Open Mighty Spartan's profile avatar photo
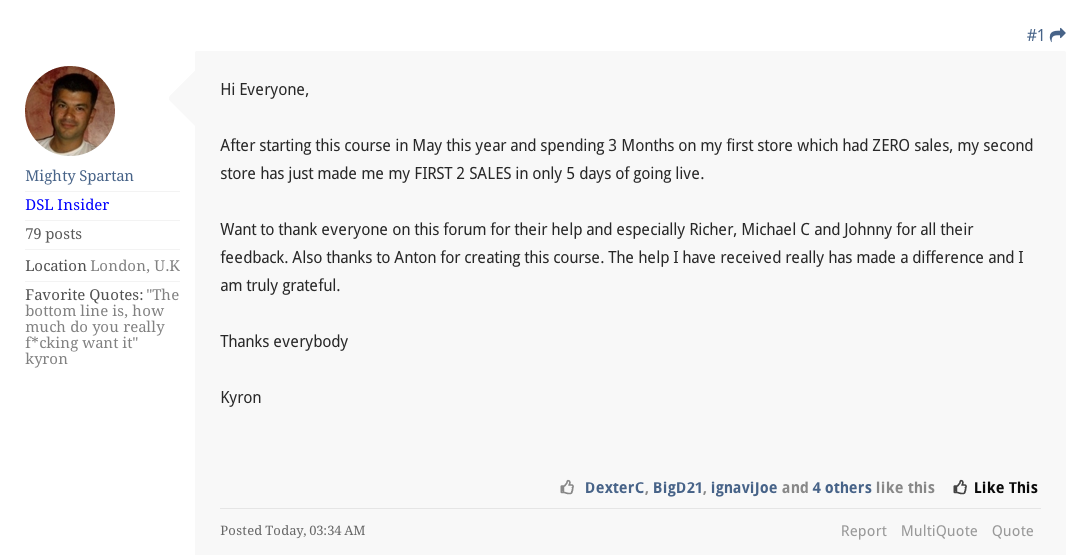1087x555 pixels. [70, 111]
